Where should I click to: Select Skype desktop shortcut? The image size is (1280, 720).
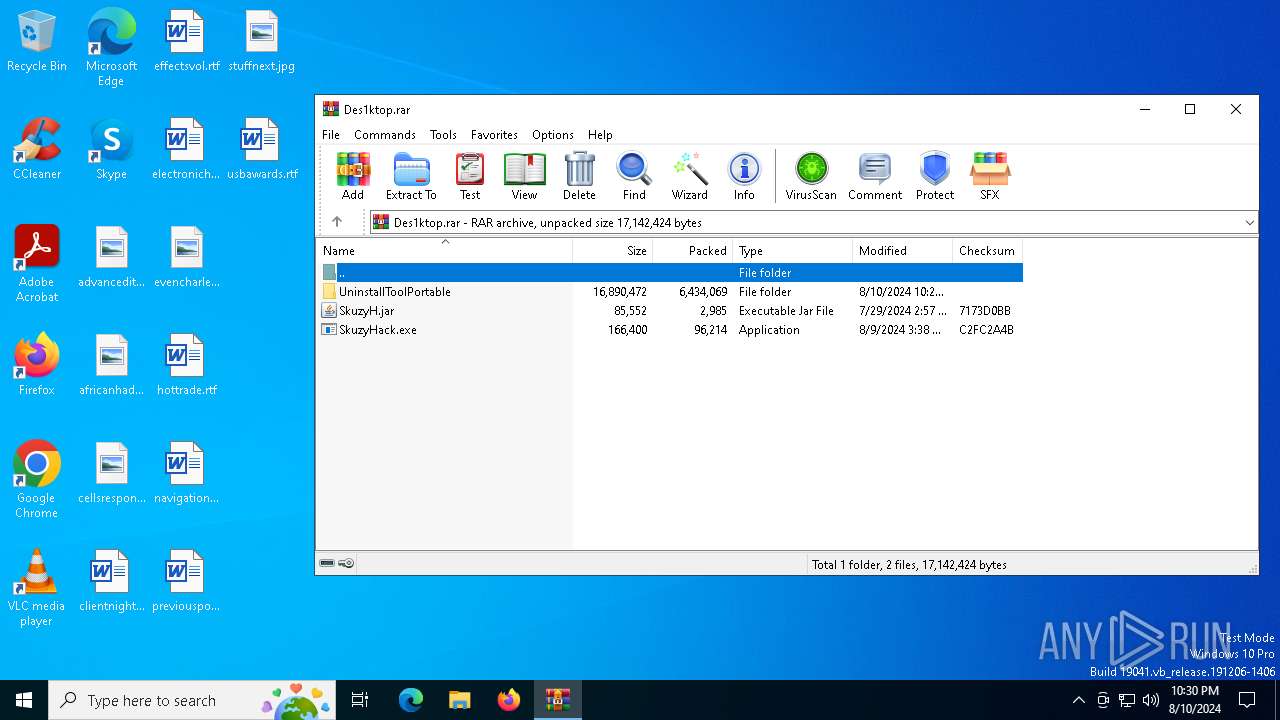coord(111,150)
